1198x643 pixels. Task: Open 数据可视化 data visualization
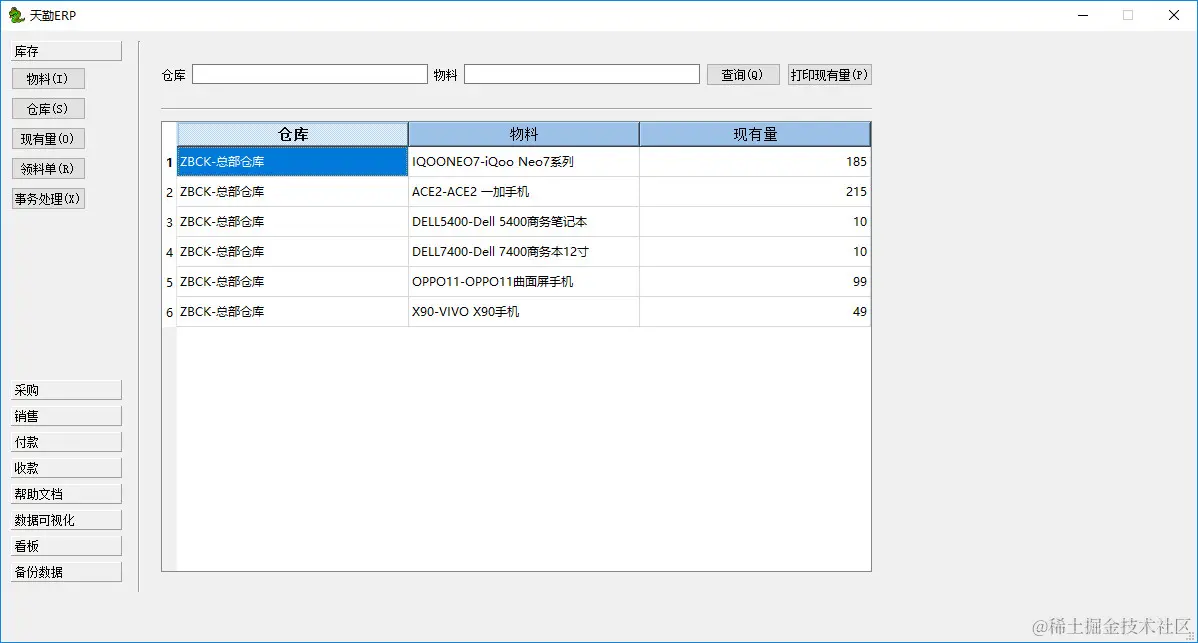point(65,519)
